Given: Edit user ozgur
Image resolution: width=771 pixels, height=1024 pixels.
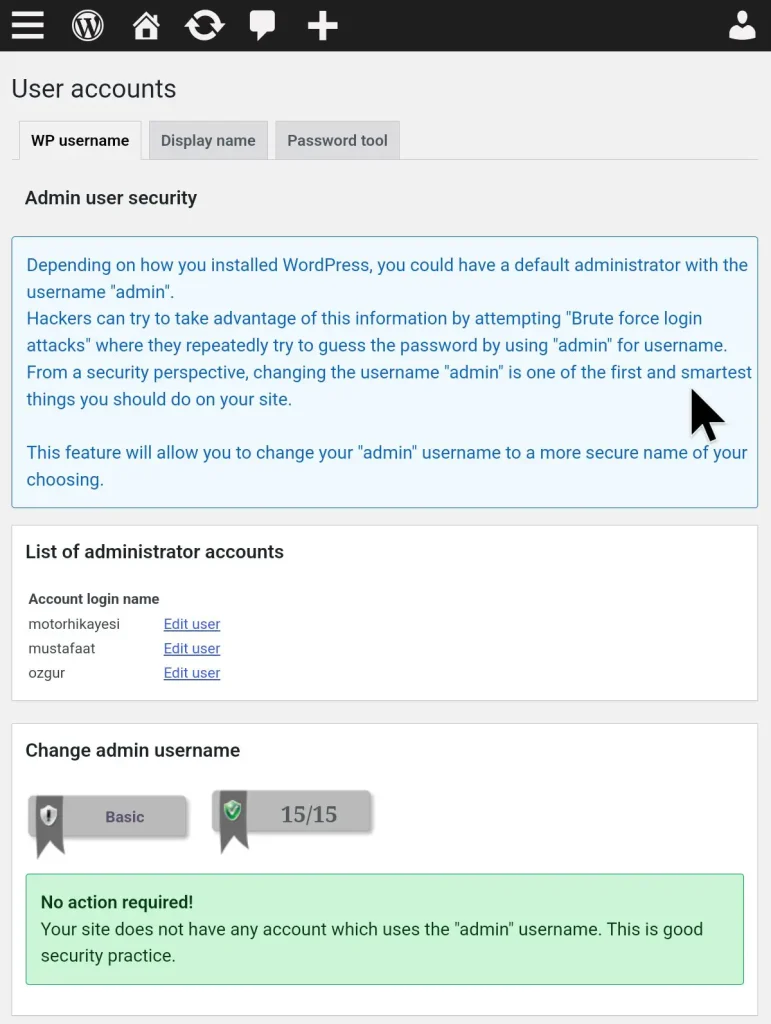Looking at the screenshot, I should click(x=192, y=673).
